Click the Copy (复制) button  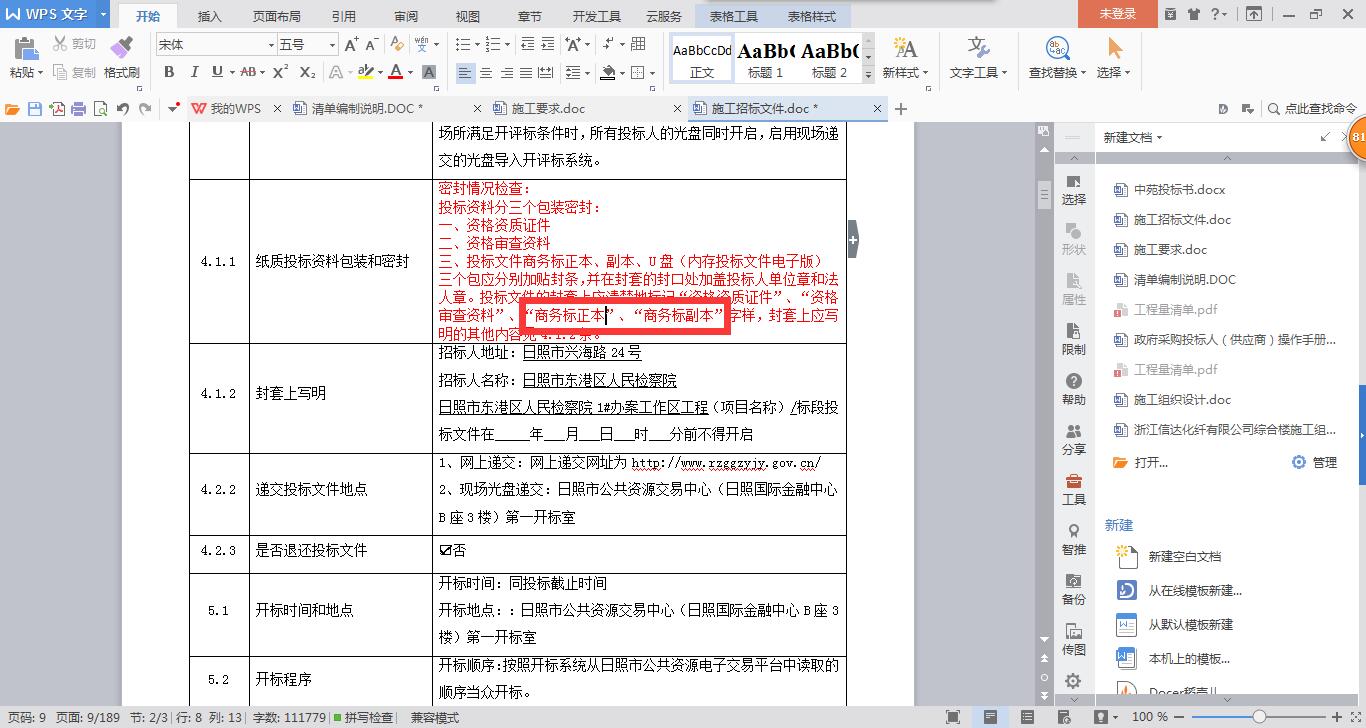click(x=75, y=72)
